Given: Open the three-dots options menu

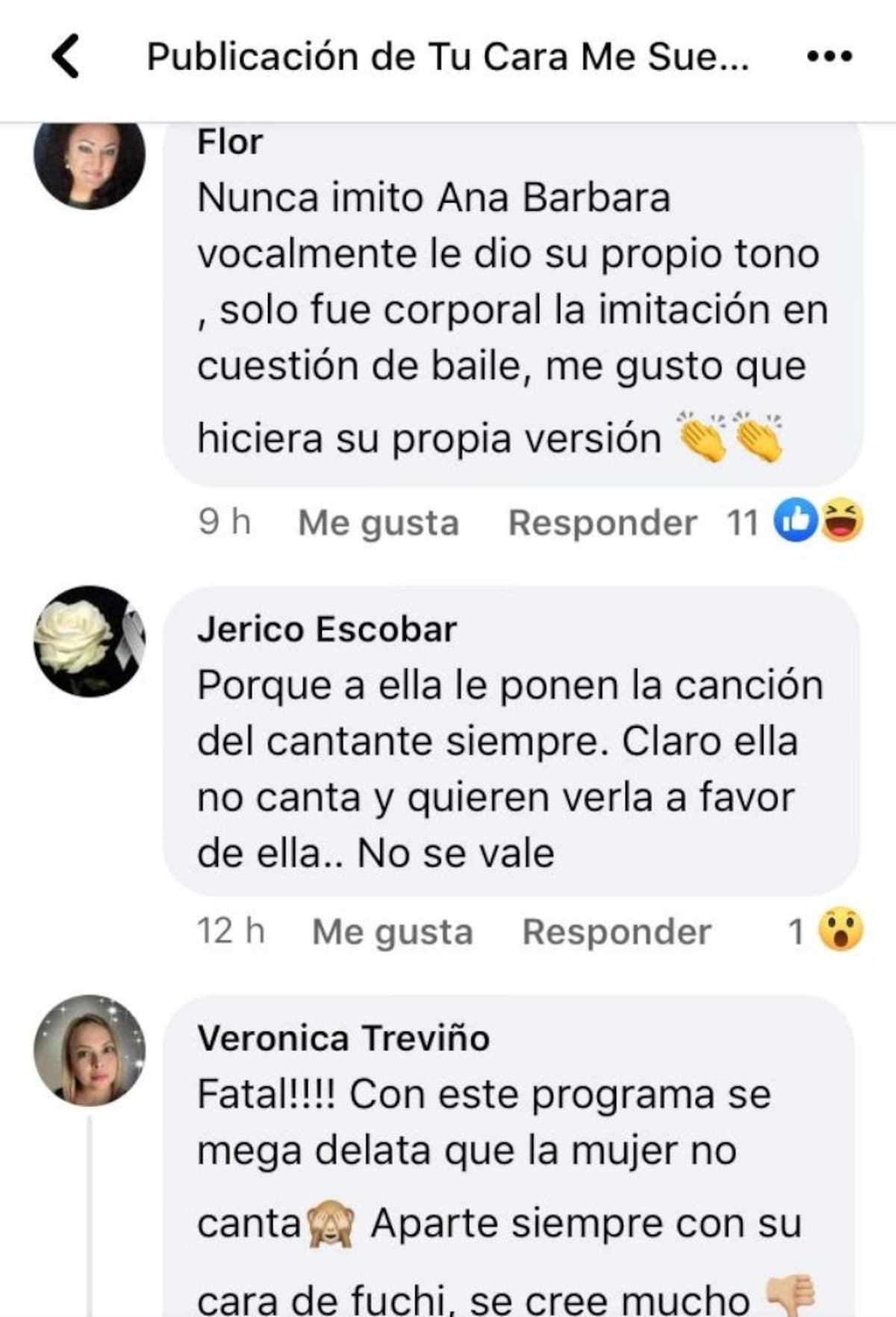Looking at the screenshot, I should [x=830, y=56].
